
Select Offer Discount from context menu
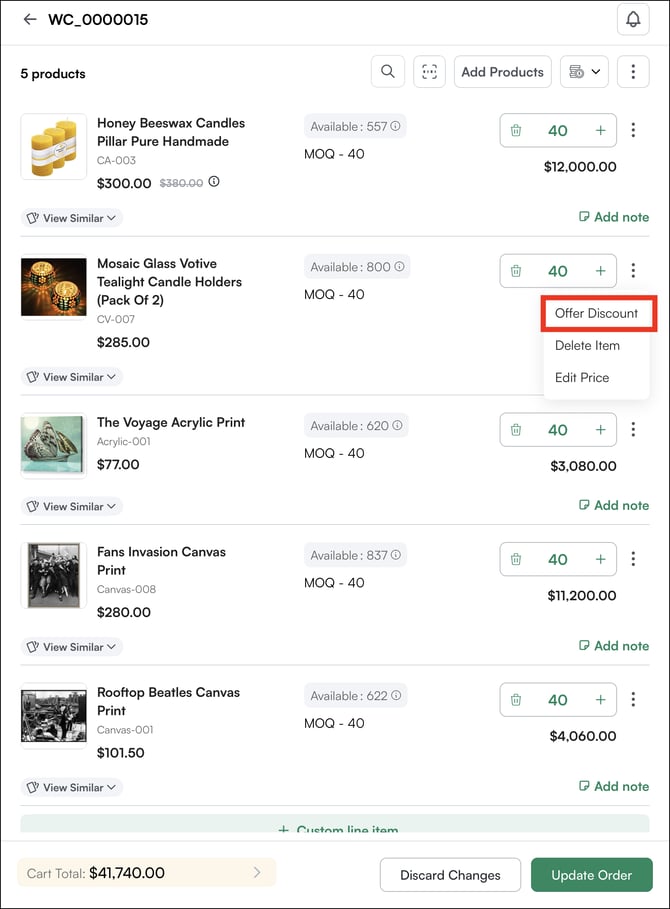point(597,313)
